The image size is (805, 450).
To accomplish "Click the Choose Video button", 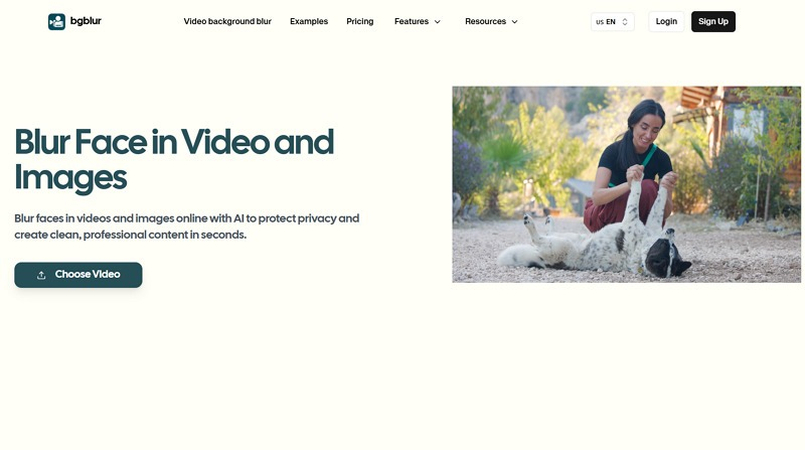I will tap(78, 275).
